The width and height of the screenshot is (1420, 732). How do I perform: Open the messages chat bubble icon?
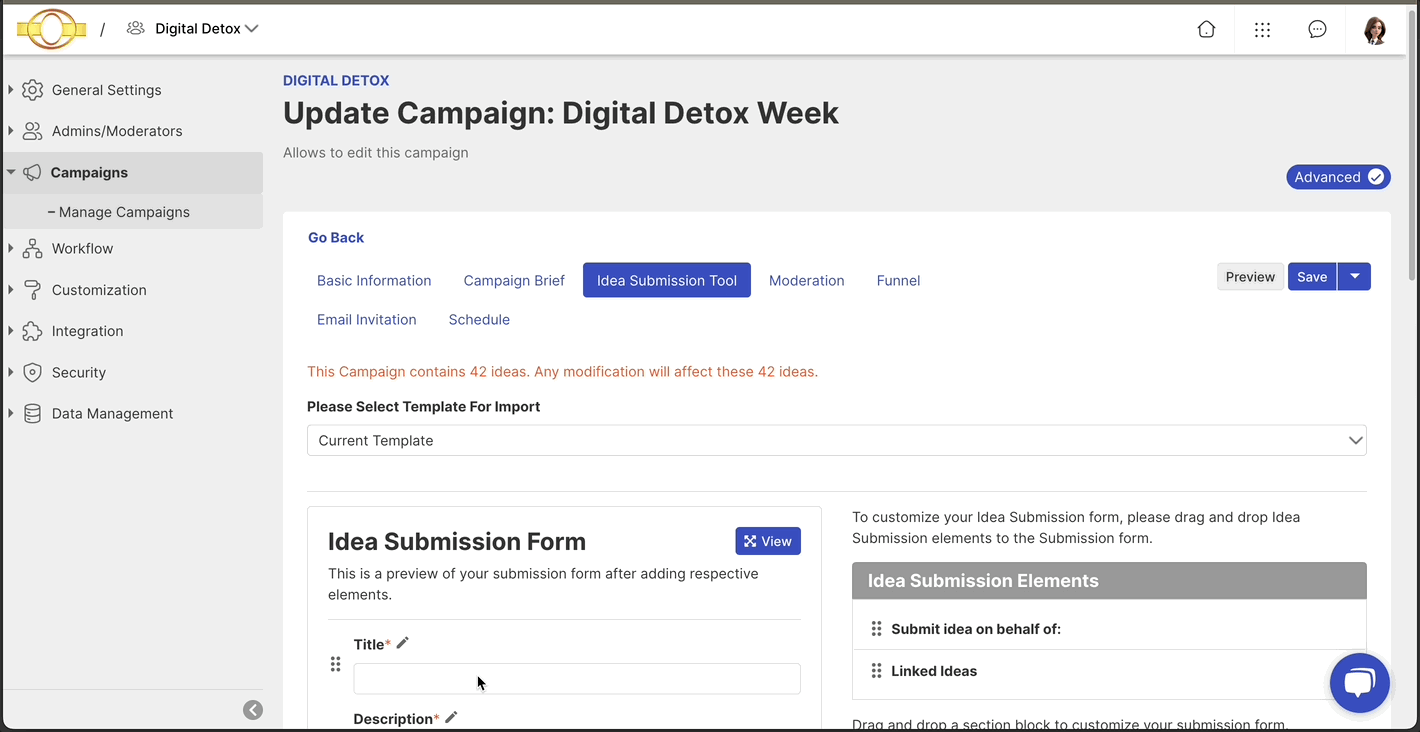(x=1317, y=29)
